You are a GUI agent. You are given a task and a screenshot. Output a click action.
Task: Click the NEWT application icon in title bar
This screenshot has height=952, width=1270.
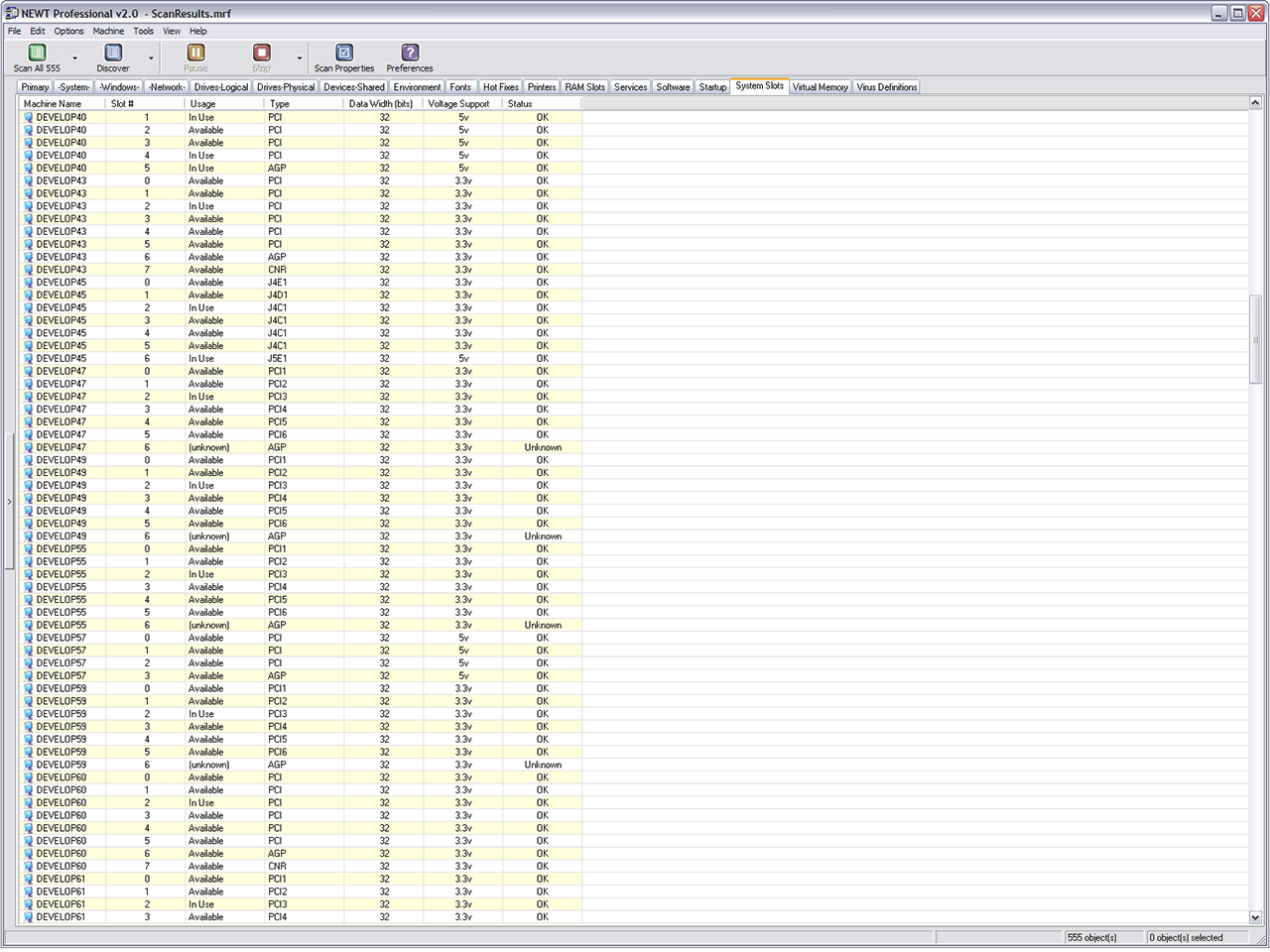tap(12, 13)
